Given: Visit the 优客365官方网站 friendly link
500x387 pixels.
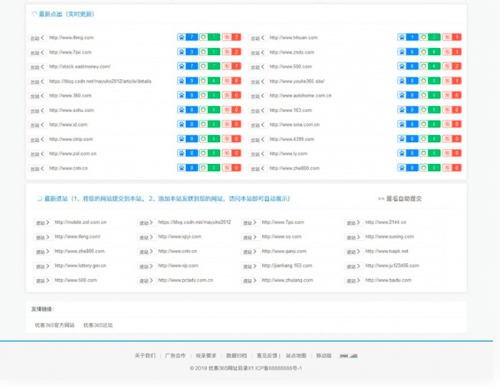Looking at the screenshot, I should point(55,325).
